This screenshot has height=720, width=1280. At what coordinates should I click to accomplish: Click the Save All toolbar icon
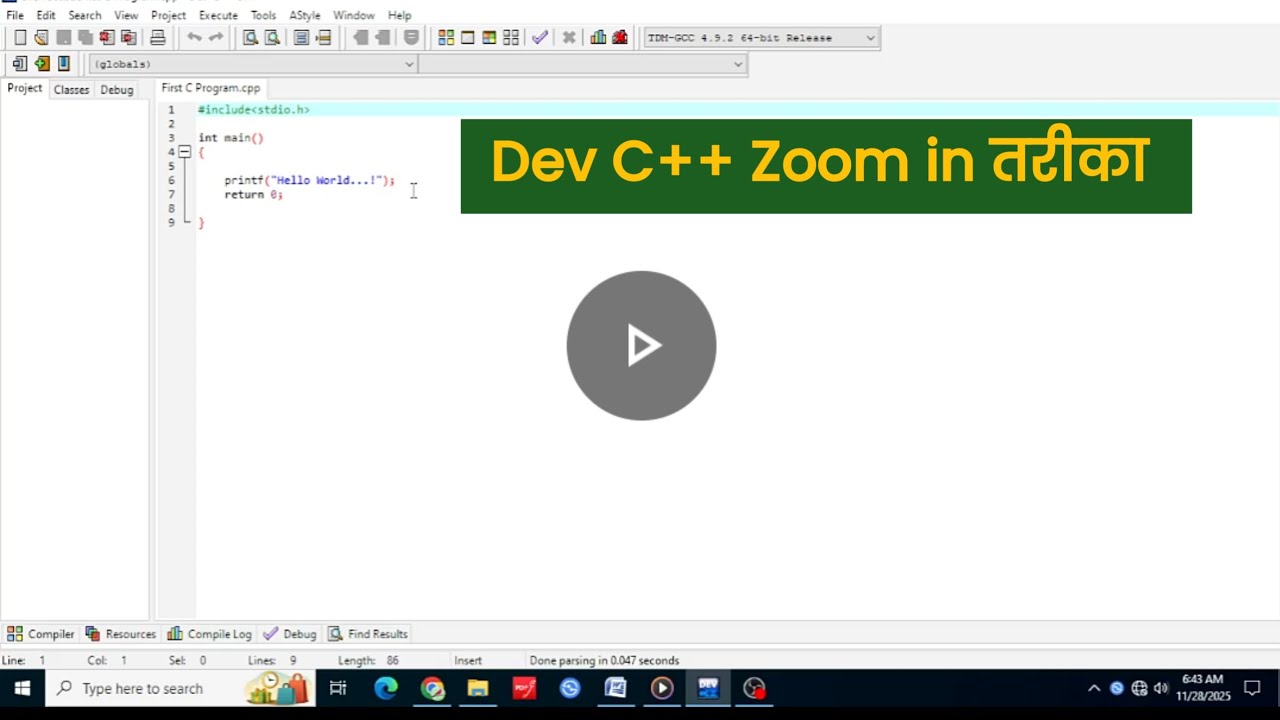click(x=85, y=38)
